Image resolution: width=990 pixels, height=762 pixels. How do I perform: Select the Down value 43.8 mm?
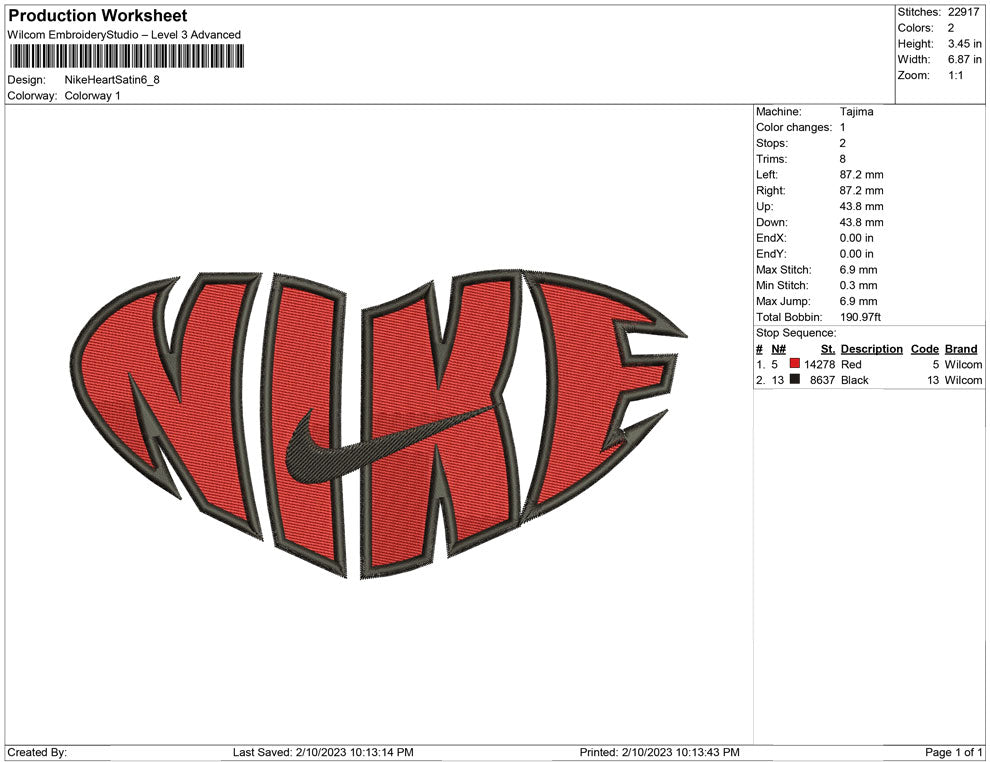861,222
